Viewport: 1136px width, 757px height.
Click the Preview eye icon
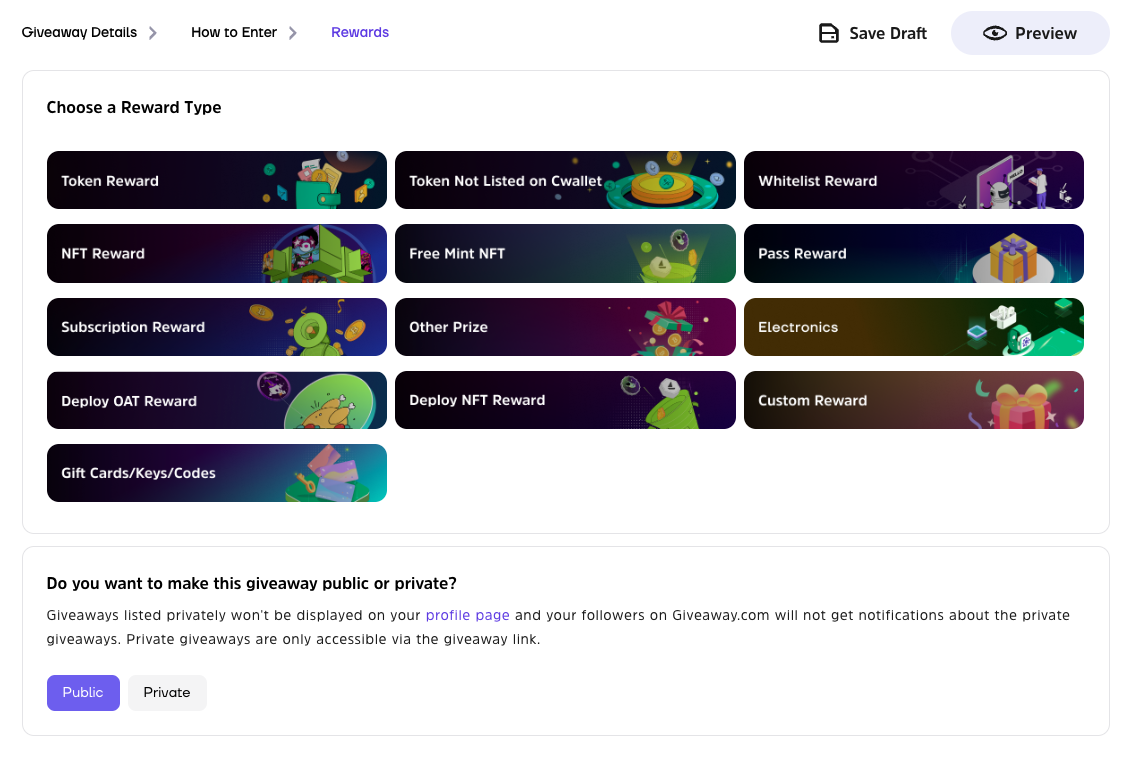pyautogui.click(x=995, y=33)
